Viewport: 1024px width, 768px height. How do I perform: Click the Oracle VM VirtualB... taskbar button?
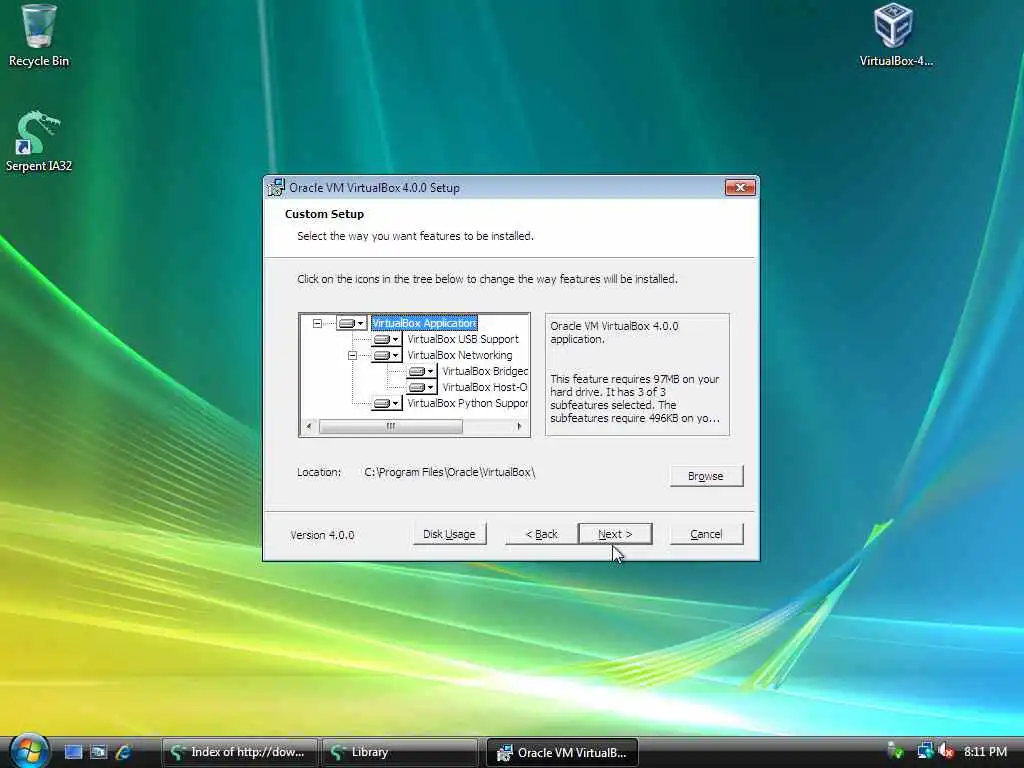[562, 752]
